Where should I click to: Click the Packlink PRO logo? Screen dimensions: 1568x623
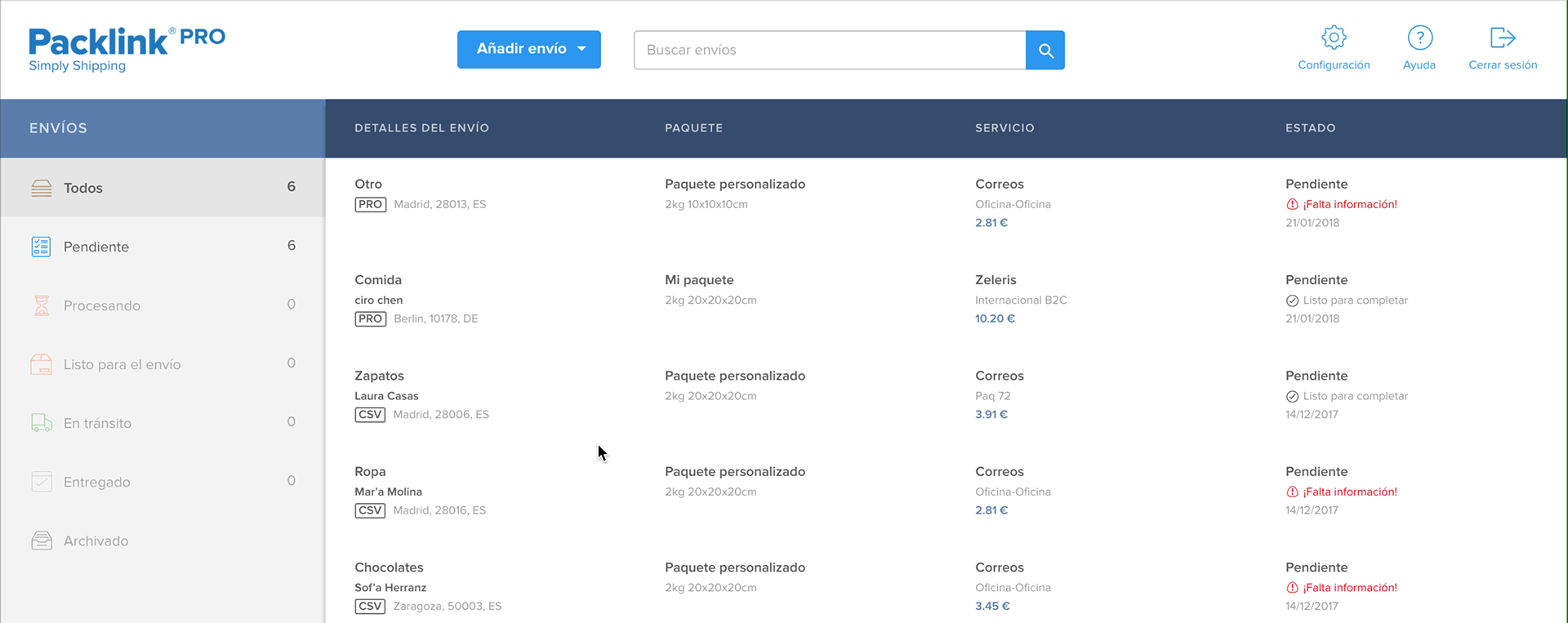(x=127, y=50)
